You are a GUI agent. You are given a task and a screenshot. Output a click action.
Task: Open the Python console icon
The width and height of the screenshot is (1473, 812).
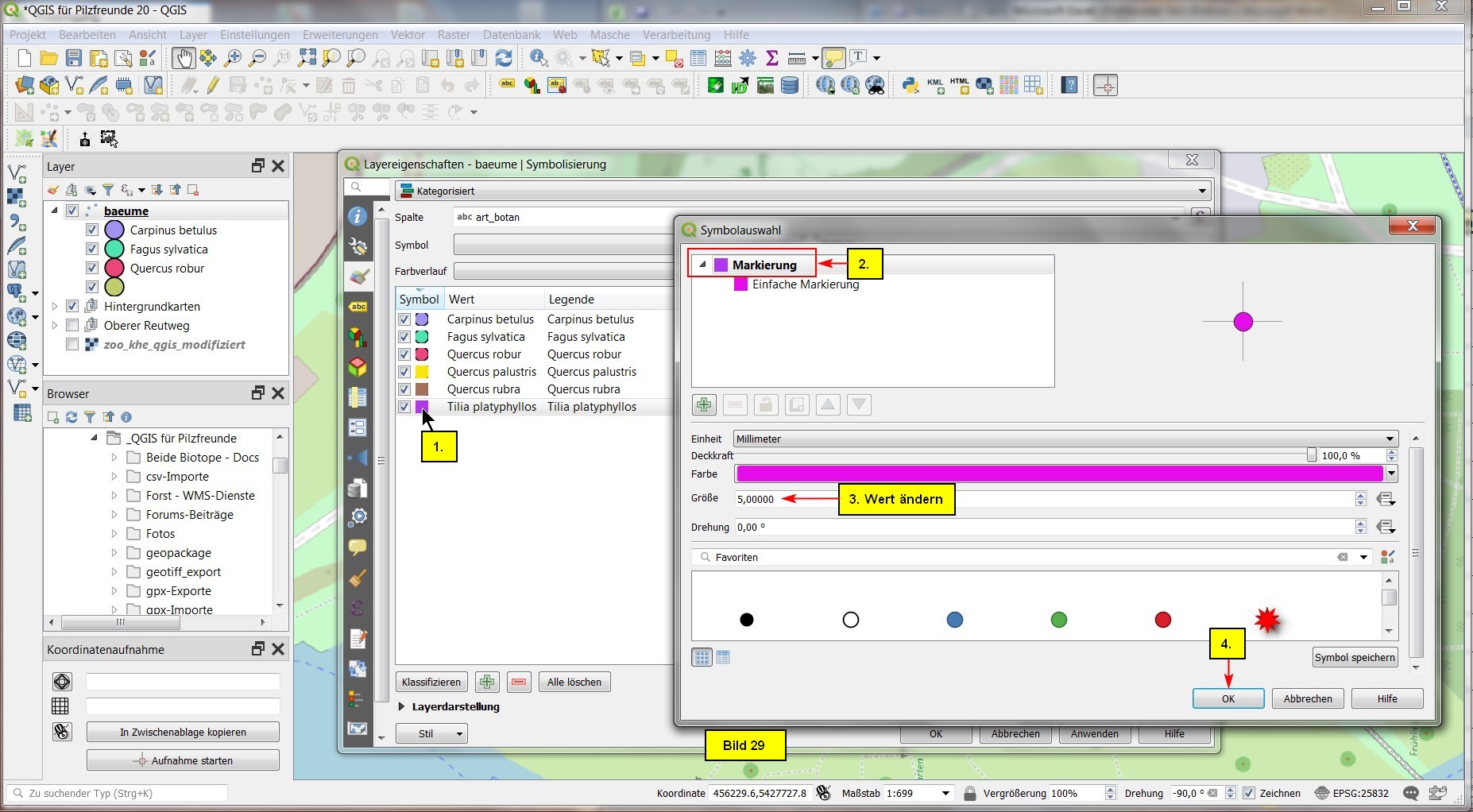click(x=910, y=85)
